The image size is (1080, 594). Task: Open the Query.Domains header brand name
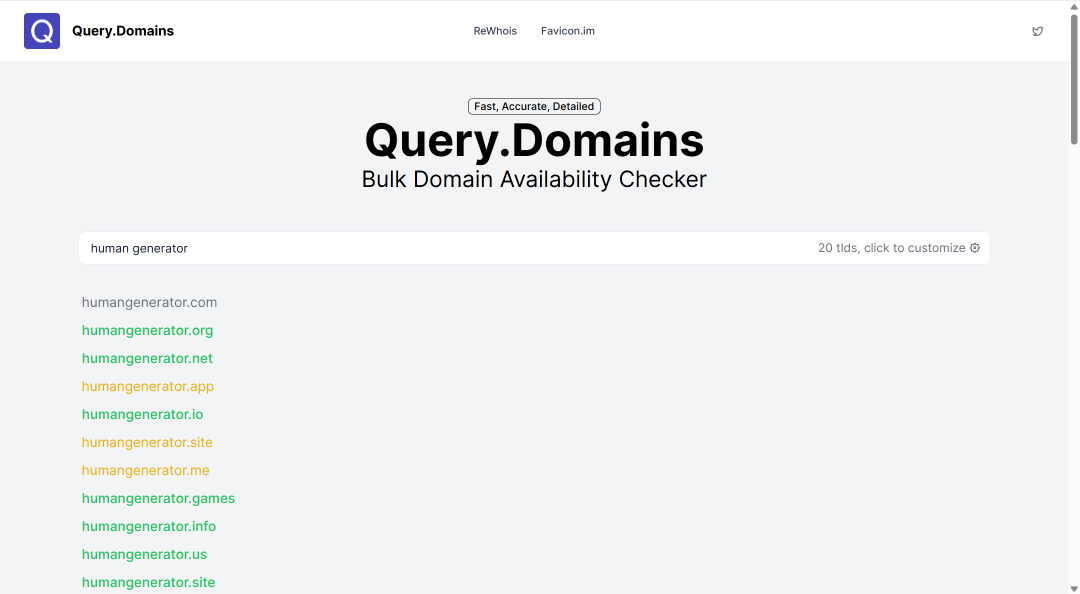tap(123, 31)
